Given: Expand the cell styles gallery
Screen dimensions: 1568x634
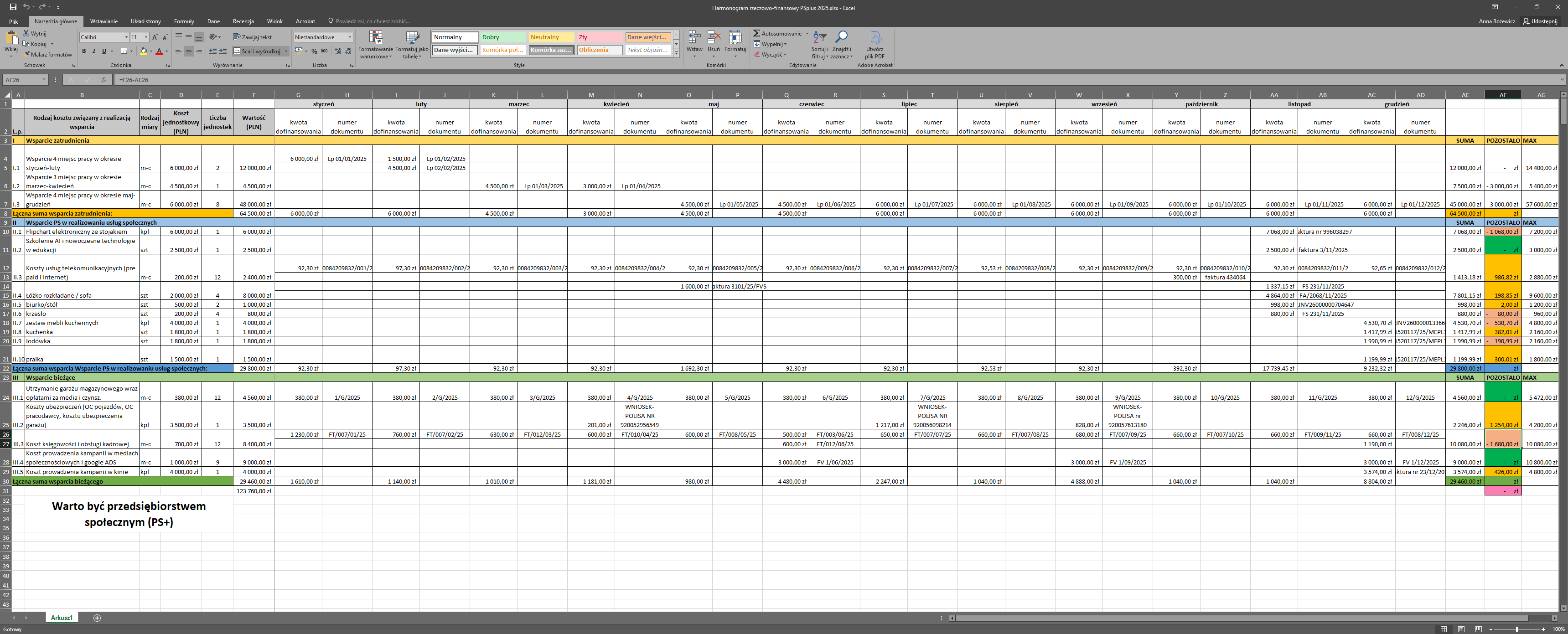Looking at the screenshot, I should [x=676, y=53].
